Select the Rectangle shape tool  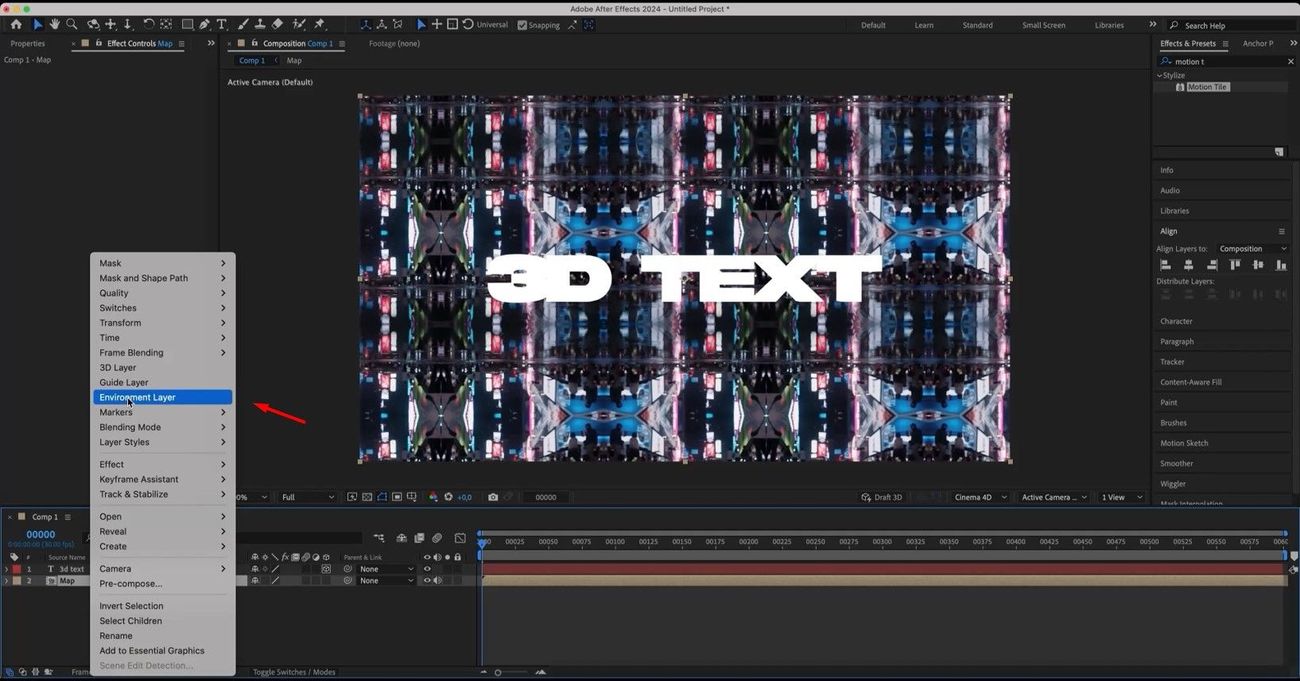[x=187, y=24]
